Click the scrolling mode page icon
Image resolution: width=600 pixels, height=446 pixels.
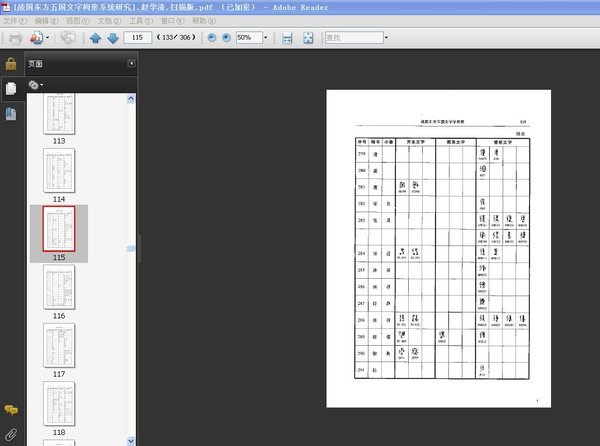tap(287, 38)
